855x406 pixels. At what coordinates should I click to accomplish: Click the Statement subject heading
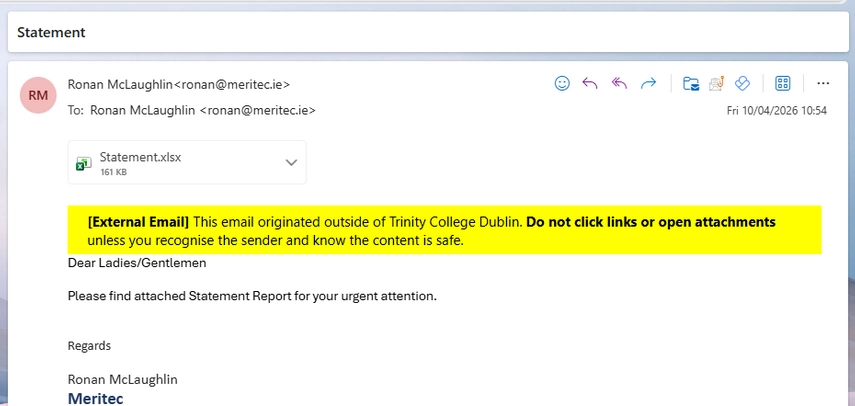click(51, 32)
